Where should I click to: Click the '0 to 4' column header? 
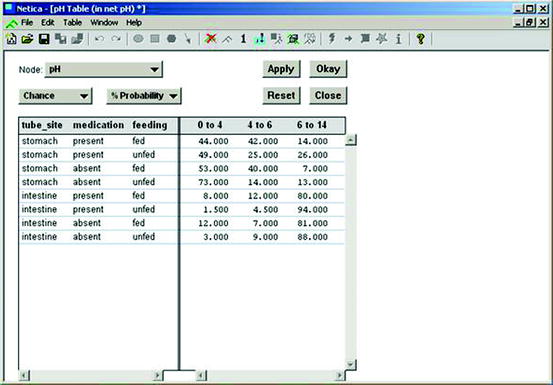[x=210, y=125]
